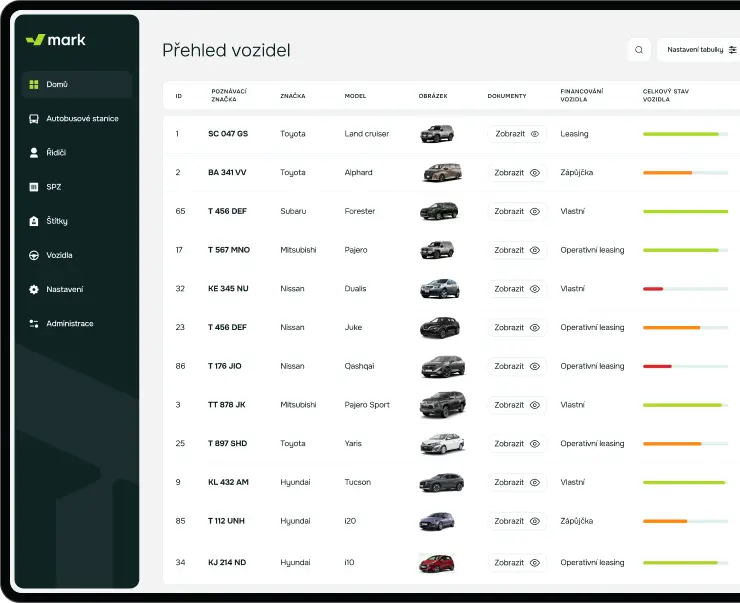Click plate TT 878 JK

point(227,405)
